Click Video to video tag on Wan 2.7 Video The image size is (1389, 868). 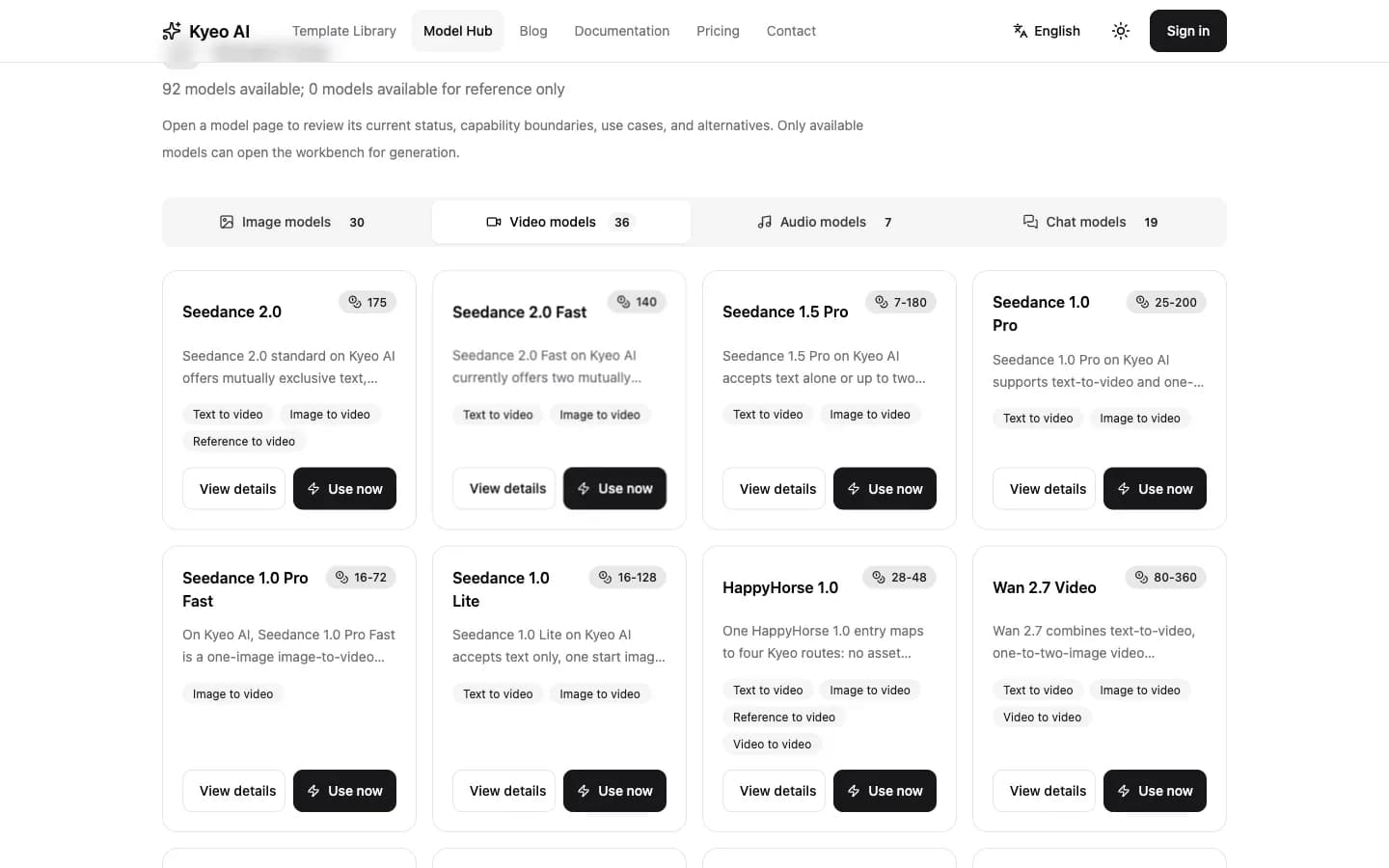[x=1042, y=718]
